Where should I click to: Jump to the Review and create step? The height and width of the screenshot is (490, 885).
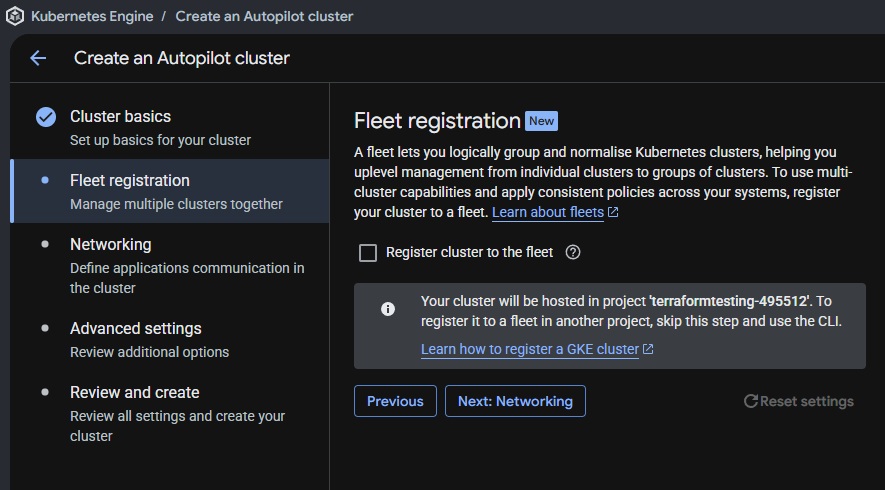coord(169,413)
